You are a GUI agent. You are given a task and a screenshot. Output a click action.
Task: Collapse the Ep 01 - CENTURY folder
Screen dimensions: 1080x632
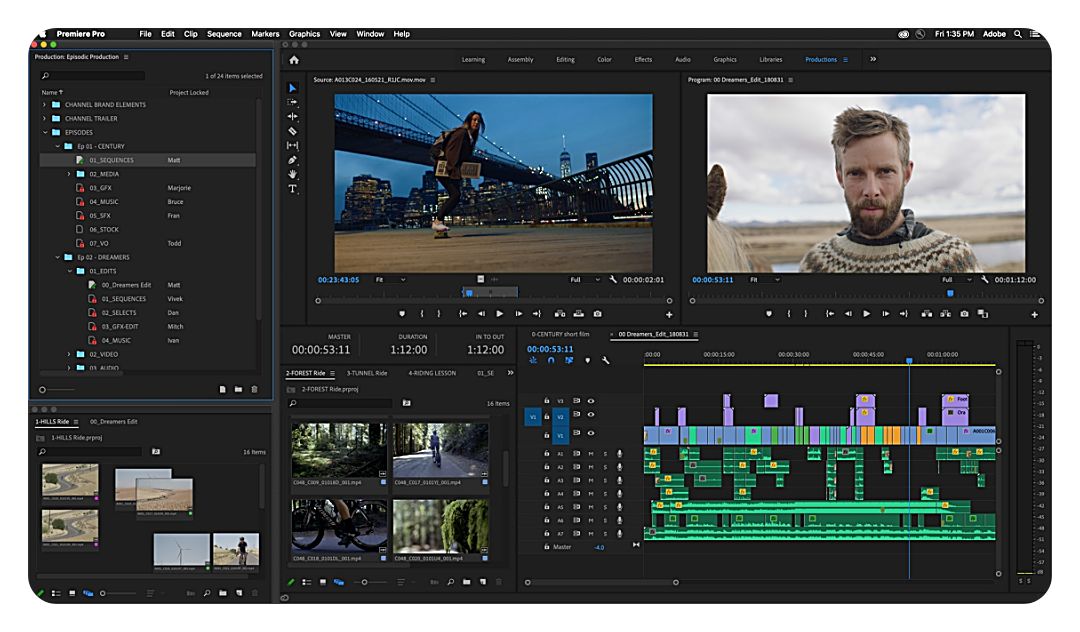[x=57, y=146]
